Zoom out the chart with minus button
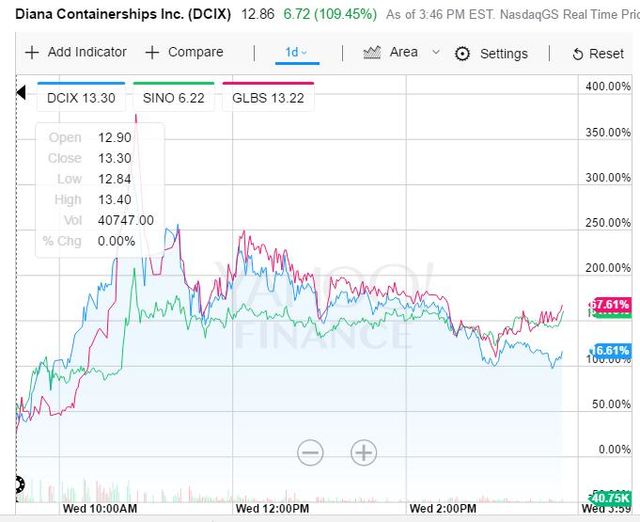Screen dimensions: 640x522 point(310,453)
